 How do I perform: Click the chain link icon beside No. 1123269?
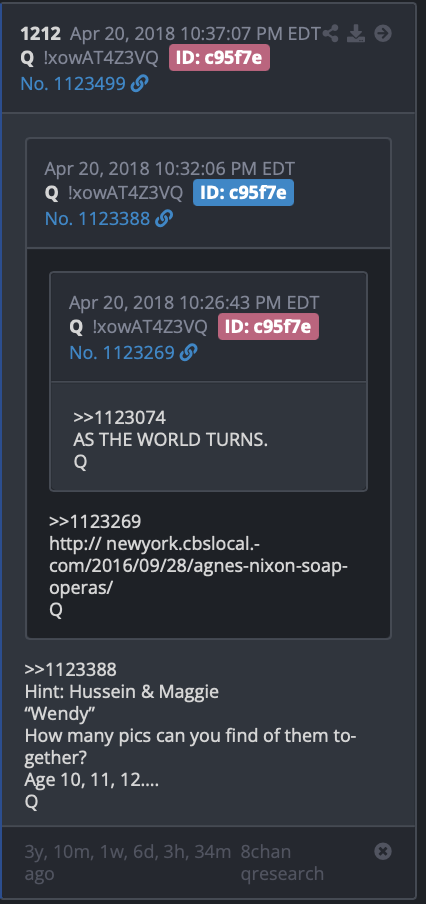(189, 353)
